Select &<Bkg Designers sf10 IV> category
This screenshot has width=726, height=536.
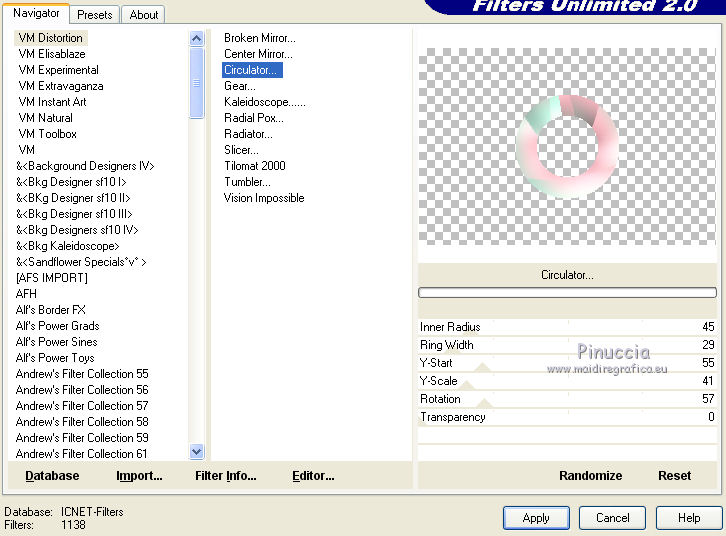[x=77, y=230]
